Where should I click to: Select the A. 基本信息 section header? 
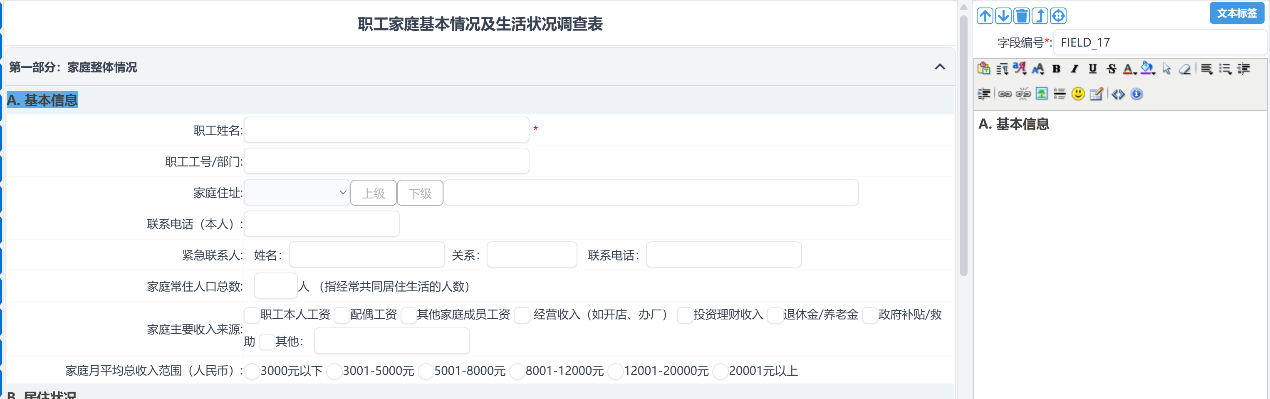pos(42,100)
